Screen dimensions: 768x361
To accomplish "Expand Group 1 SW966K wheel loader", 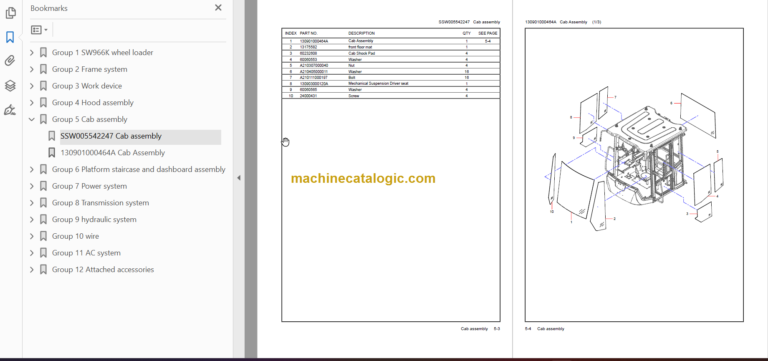I will click(32, 52).
